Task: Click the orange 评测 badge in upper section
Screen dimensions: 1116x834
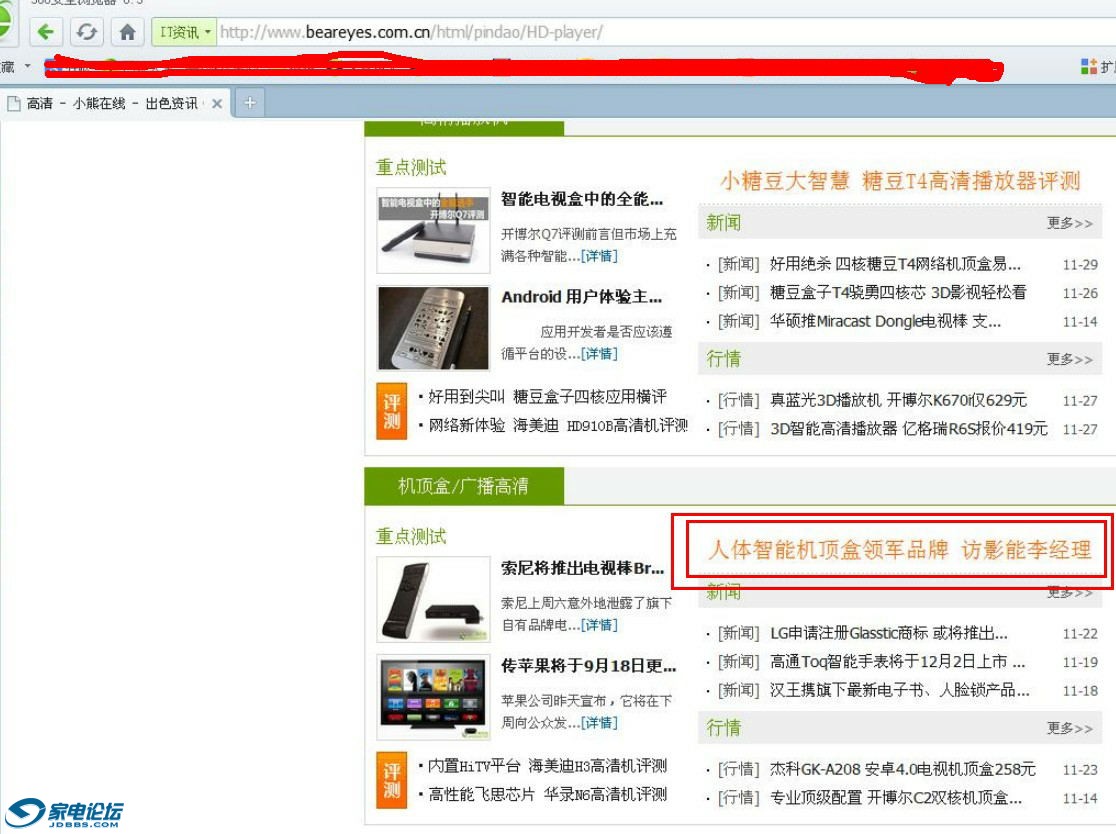Action: (392, 411)
